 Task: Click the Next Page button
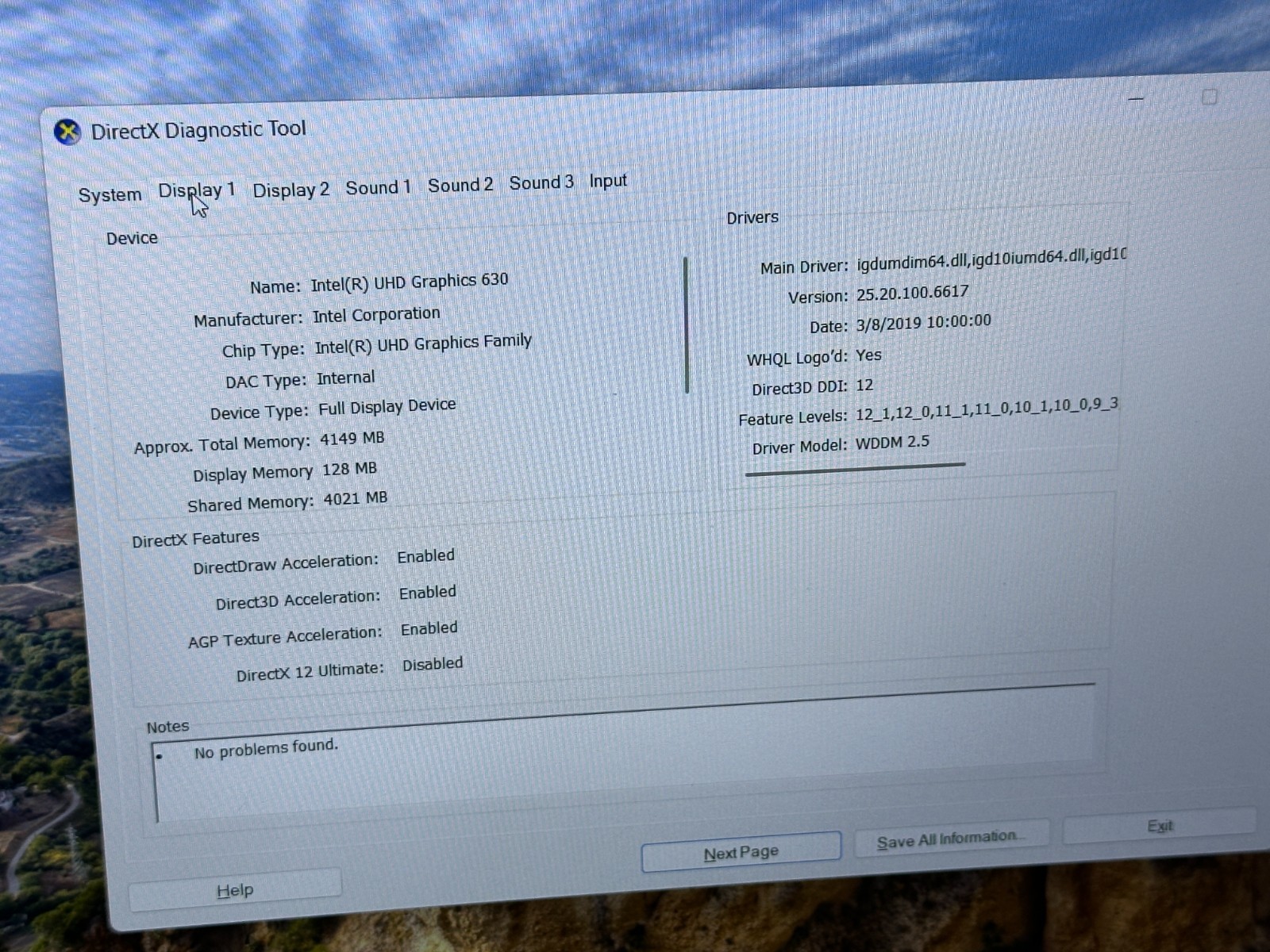point(741,853)
